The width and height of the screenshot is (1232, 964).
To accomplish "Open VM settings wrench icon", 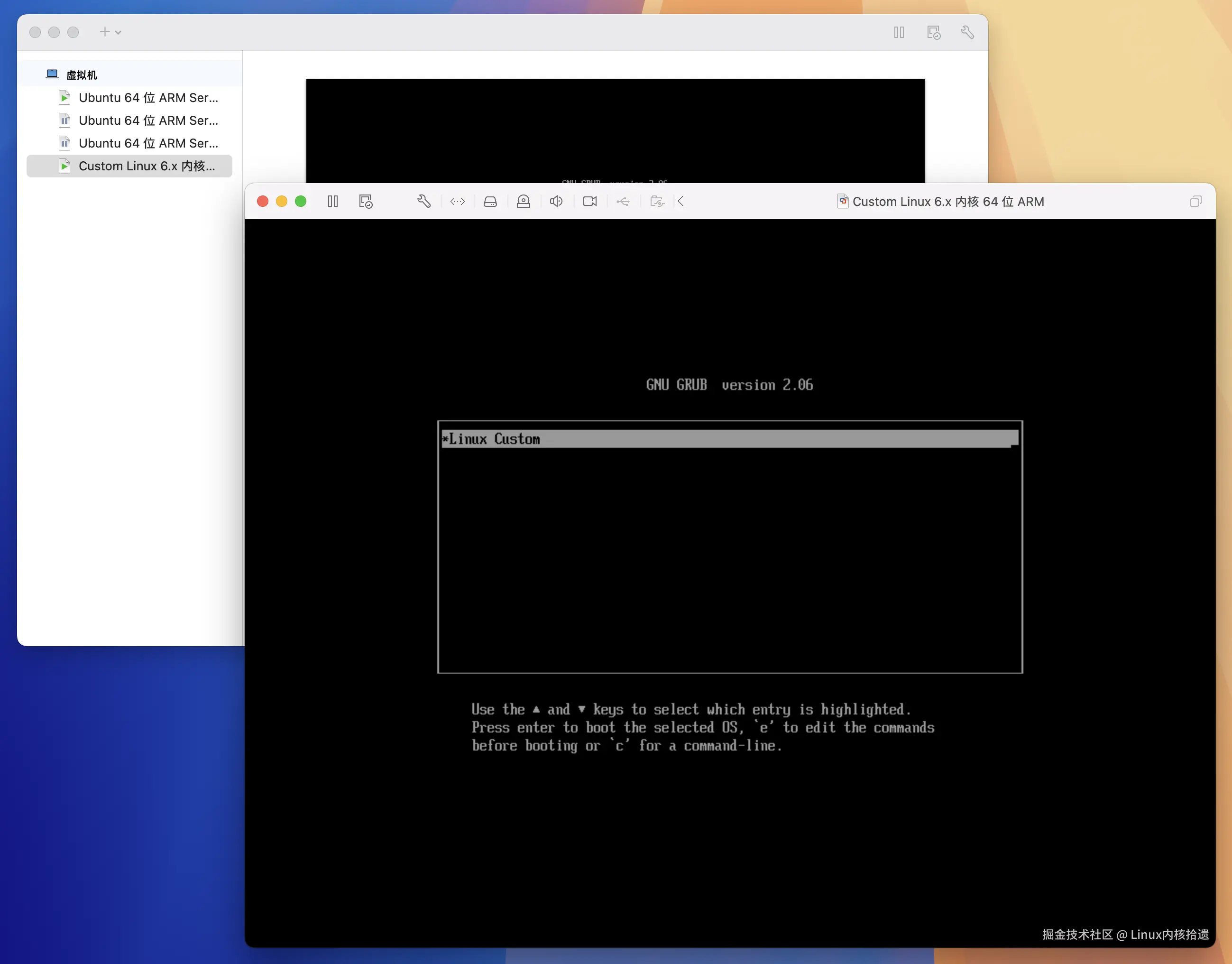I will 423,202.
